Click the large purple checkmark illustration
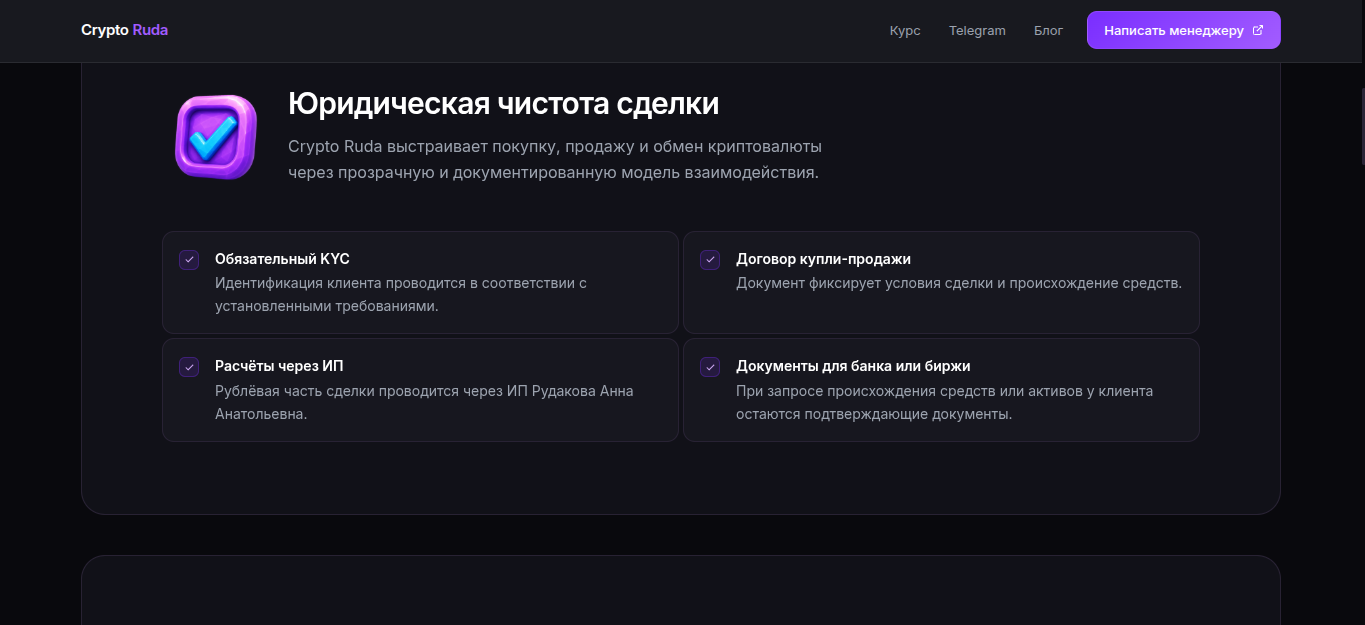This screenshot has height=625, width=1365. (215, 136)
